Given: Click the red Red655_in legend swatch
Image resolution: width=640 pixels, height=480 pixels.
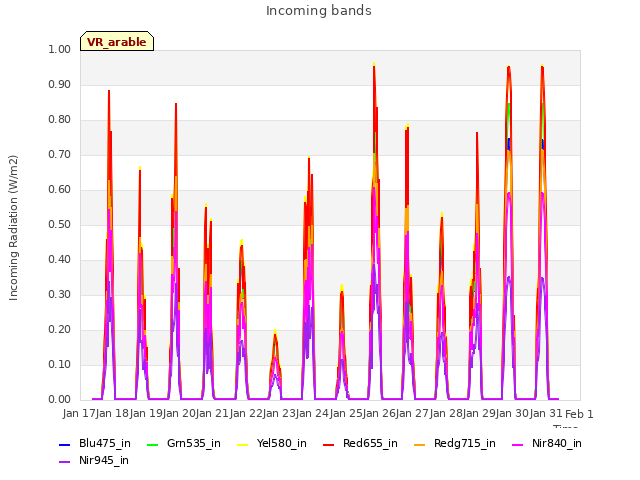Looking at the screenshot, I should tap(329, 444).
